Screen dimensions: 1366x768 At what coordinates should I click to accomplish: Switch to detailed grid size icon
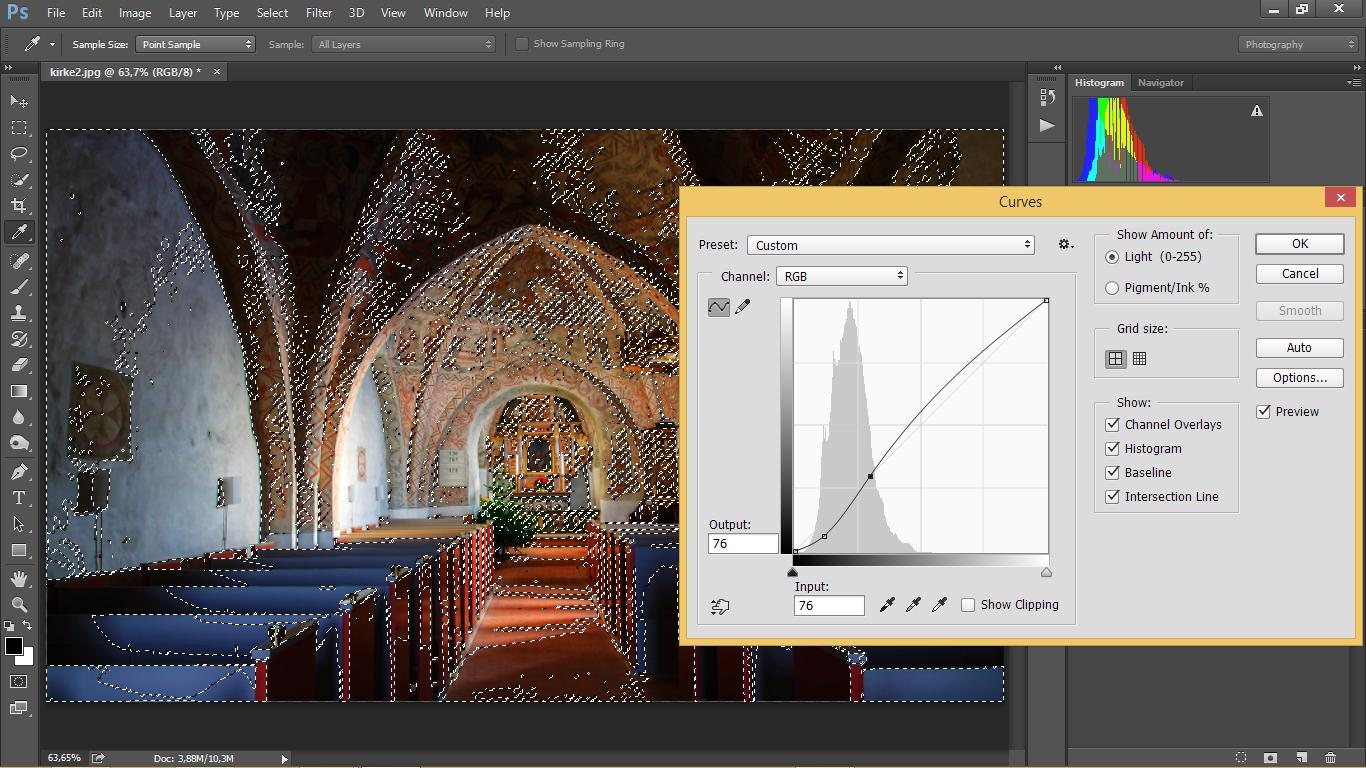coord(1139,359)
